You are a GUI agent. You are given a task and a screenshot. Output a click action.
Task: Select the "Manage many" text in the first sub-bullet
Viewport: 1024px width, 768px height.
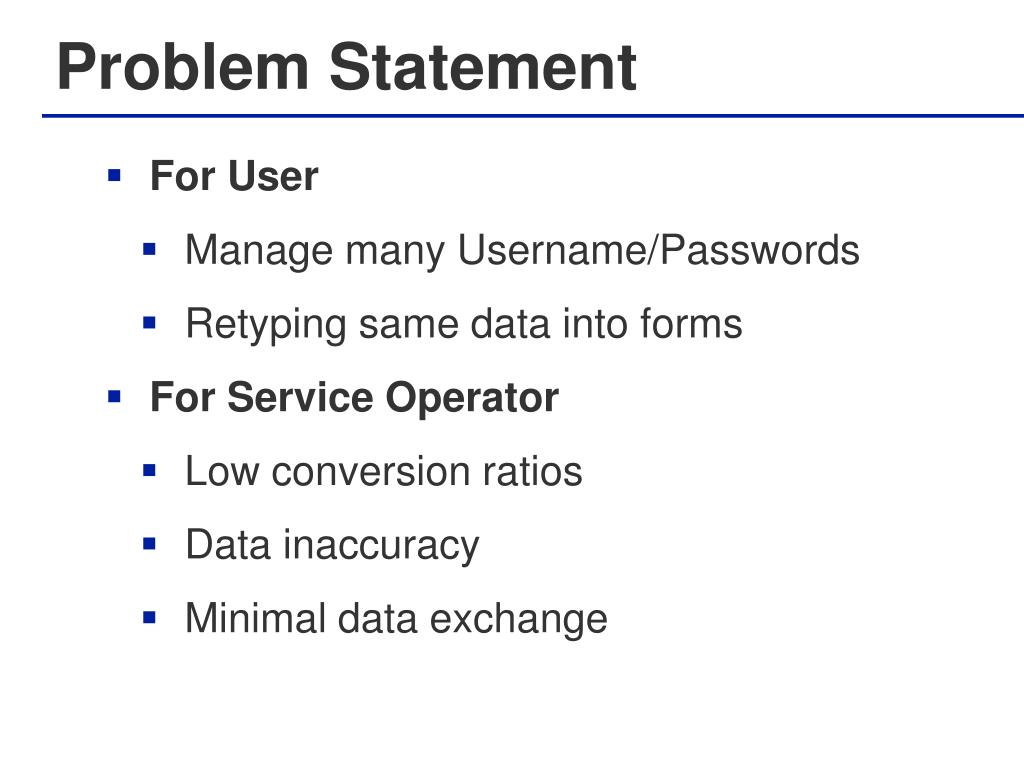coord(315,251)
